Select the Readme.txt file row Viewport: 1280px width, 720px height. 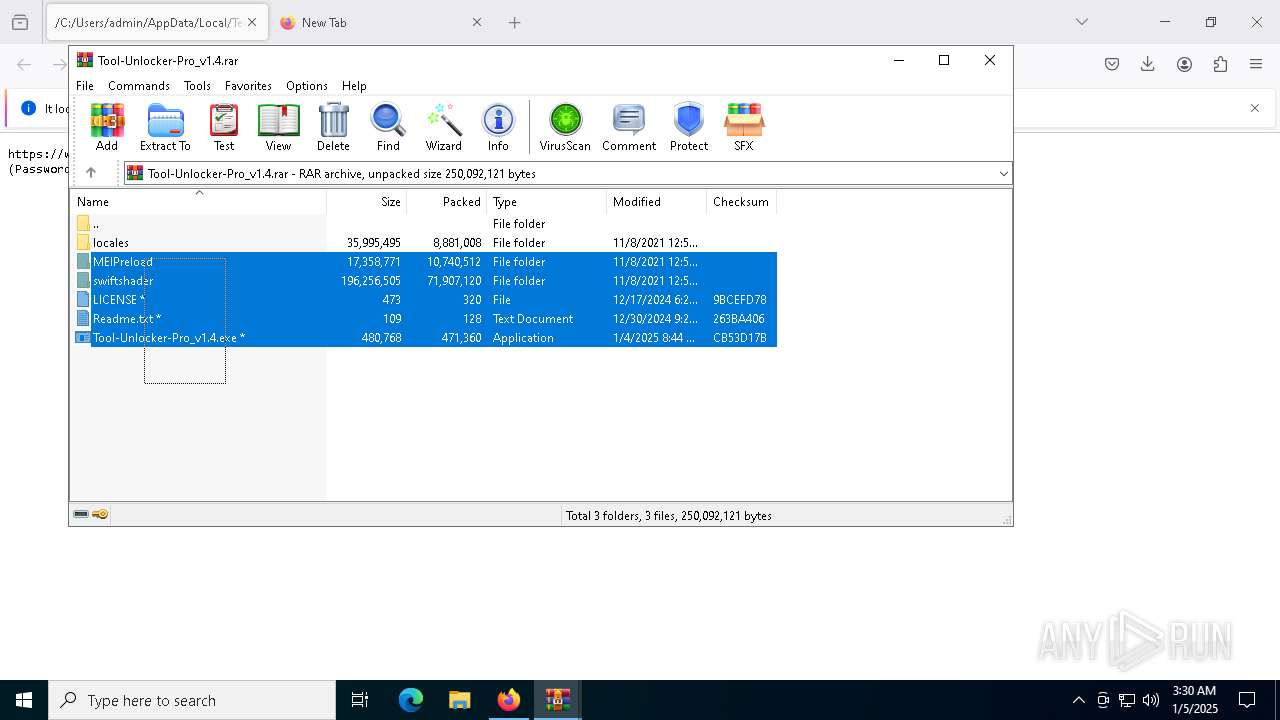coord(426,319)
